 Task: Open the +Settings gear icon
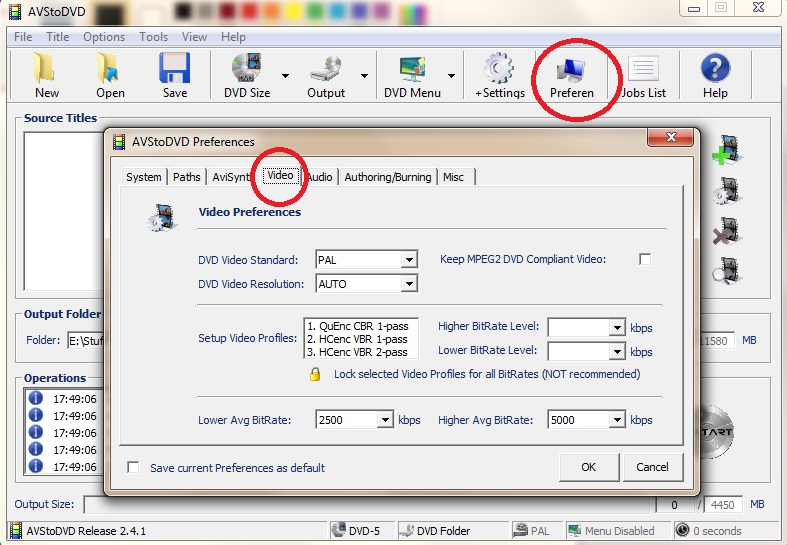click(x=499, y=69)
